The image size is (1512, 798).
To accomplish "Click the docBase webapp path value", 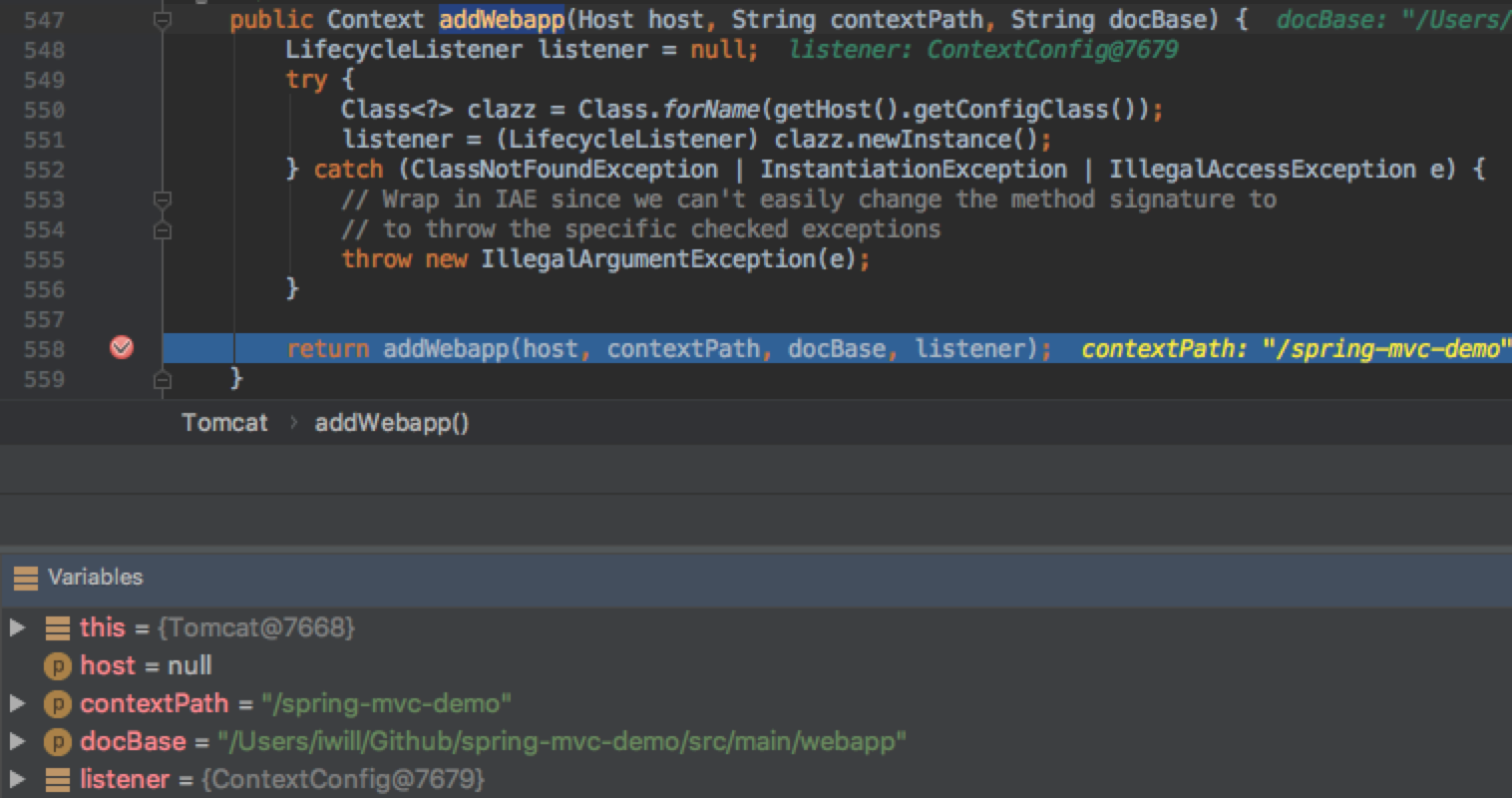I will 563,741.
